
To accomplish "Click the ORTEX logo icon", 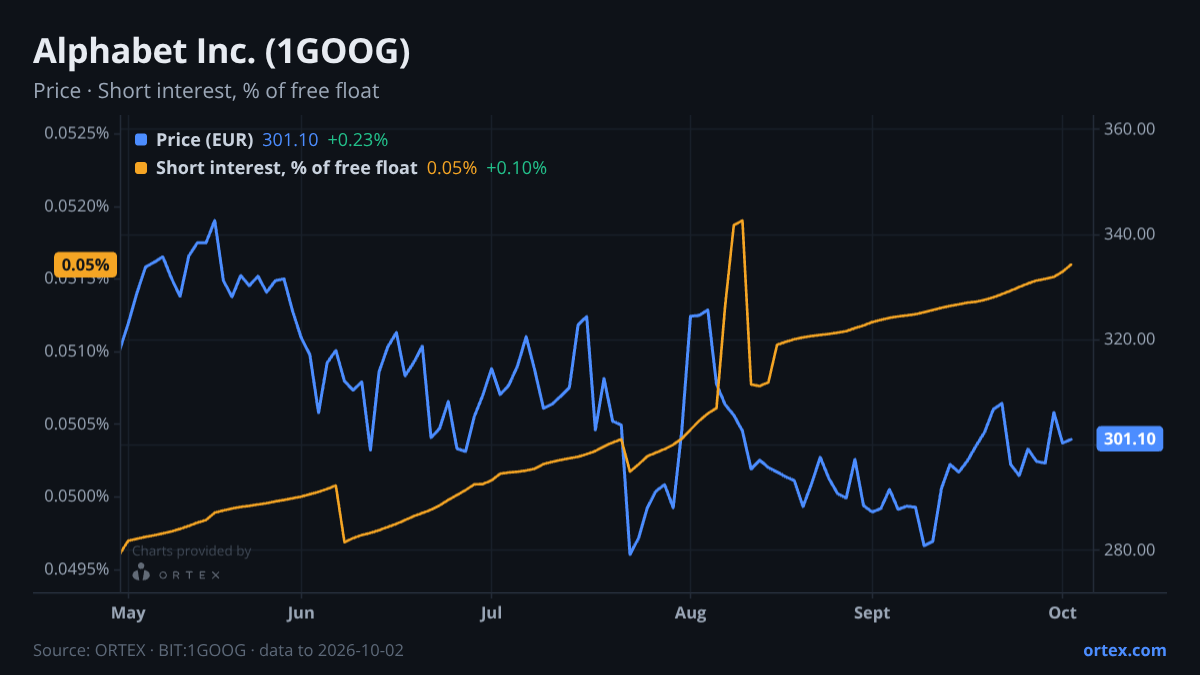I will pos(141,573).
